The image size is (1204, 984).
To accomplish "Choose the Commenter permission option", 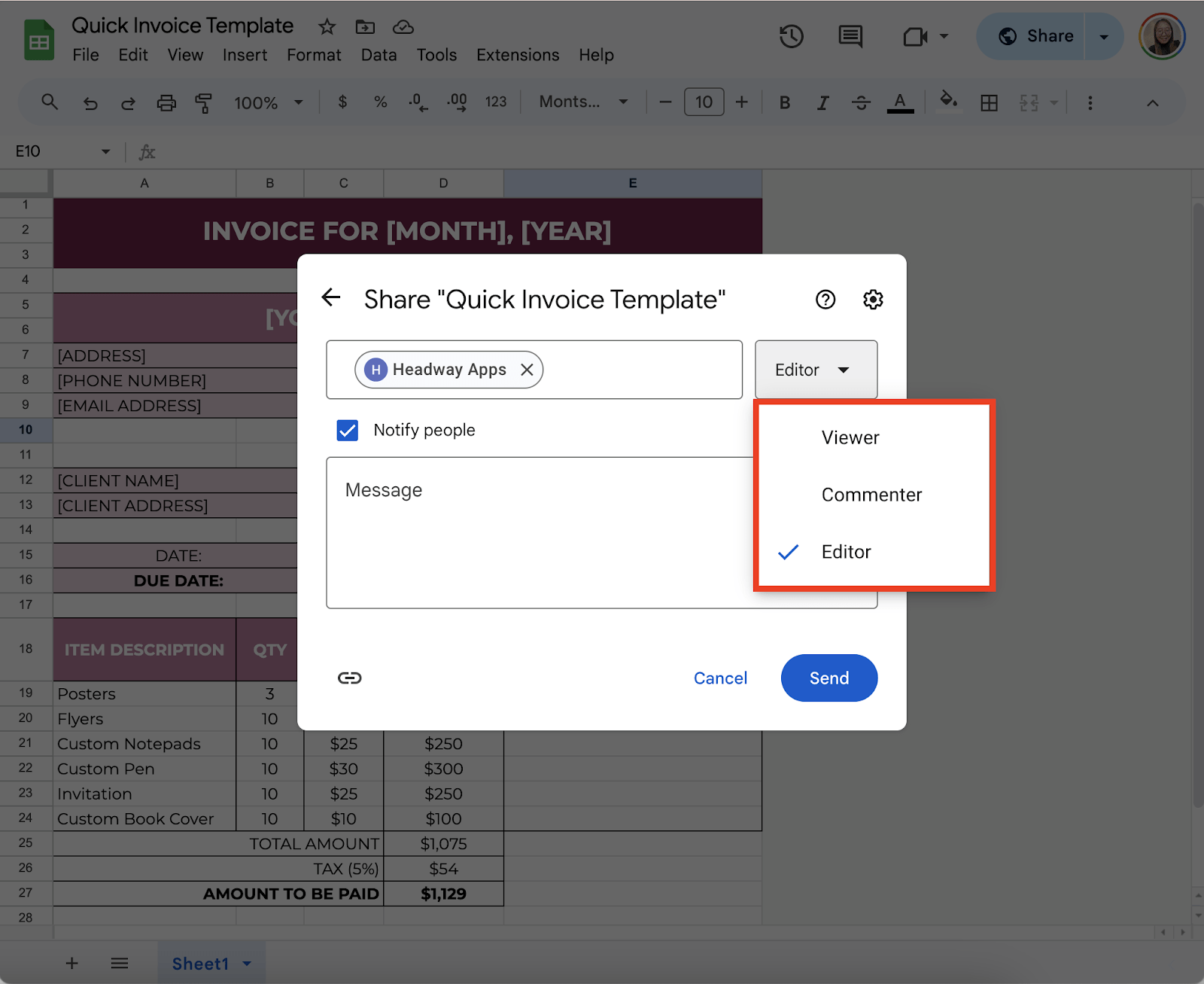I will pyautogui.click(x=871, y=495).
